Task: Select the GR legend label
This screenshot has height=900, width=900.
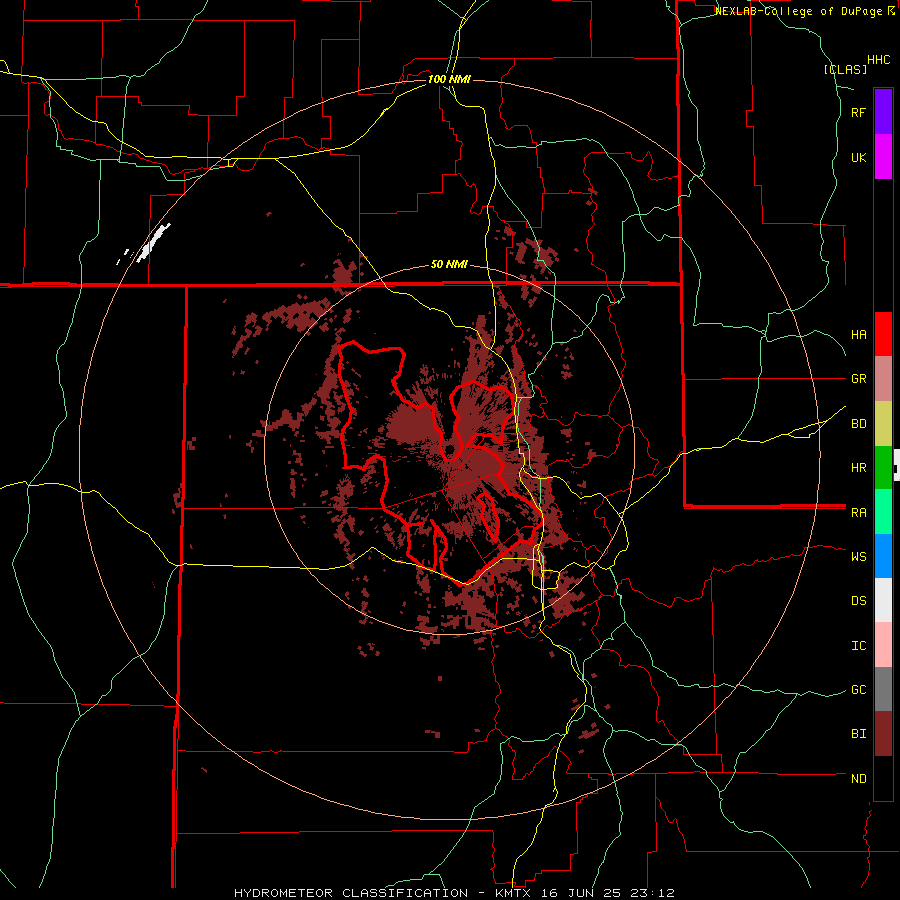Action: [x=858, y=379]
